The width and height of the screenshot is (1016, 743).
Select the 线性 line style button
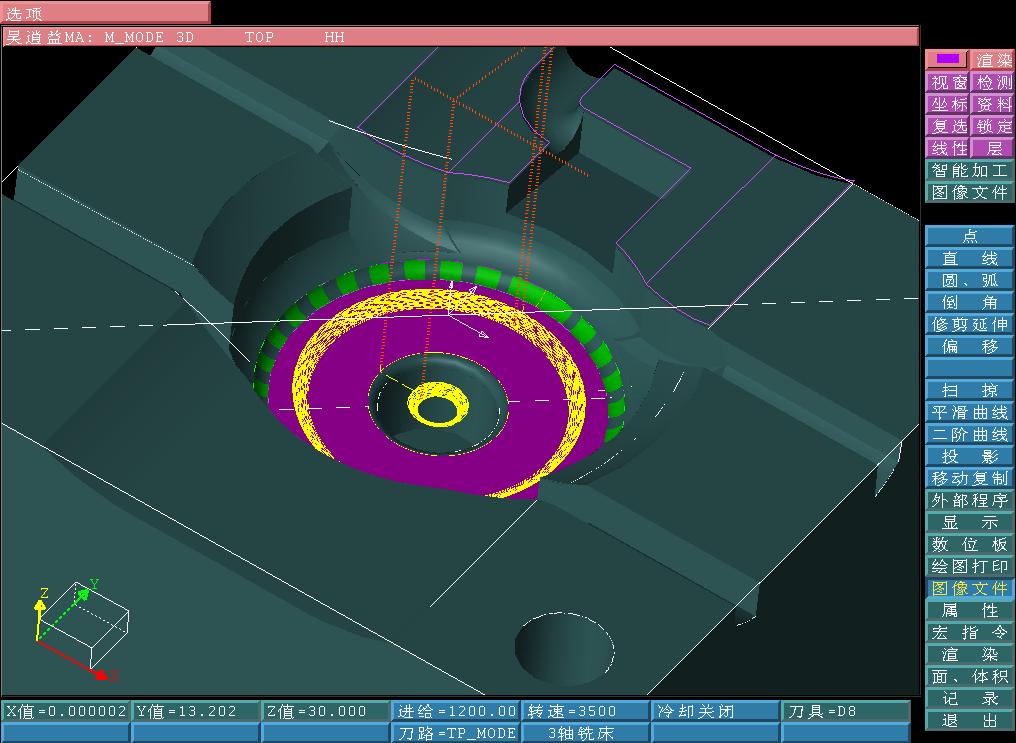pyautogui.click(x=948, y=148)
